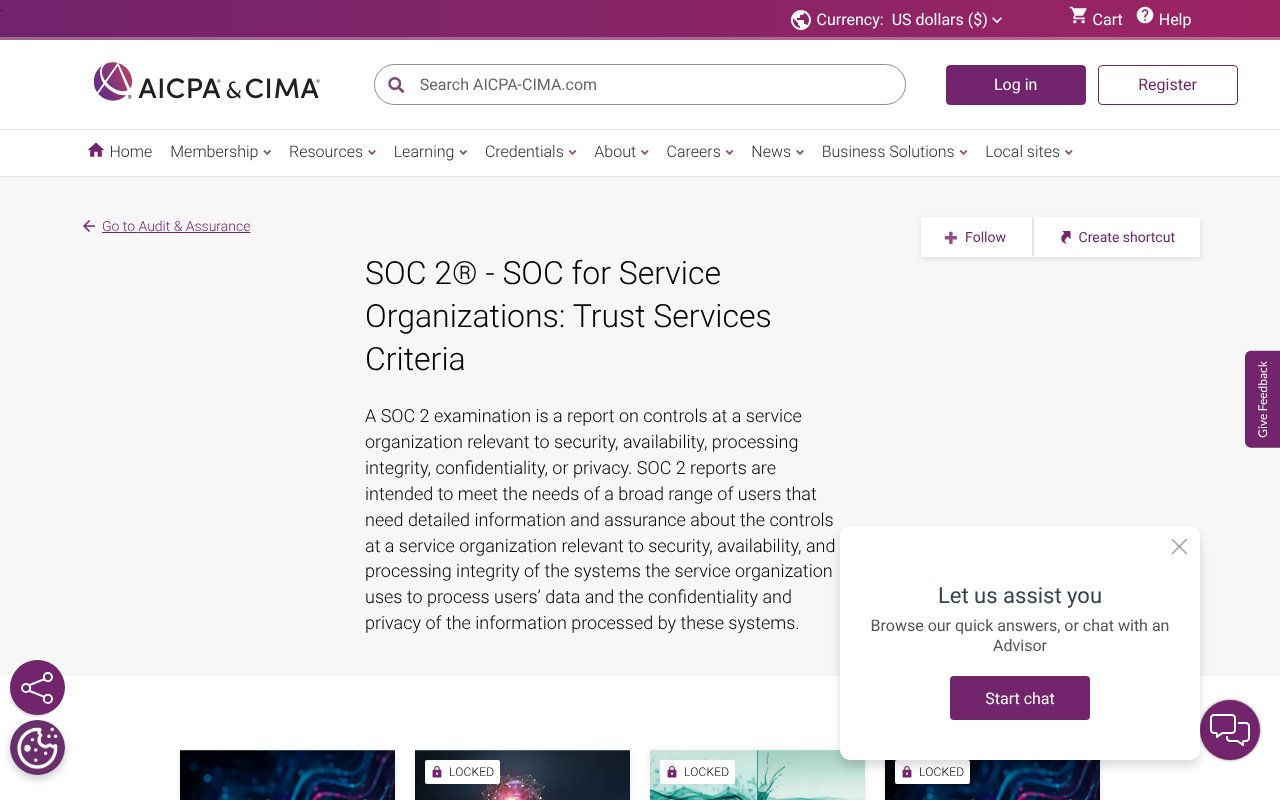The height and width of the screenshot is (800, 1280).
Task: Open the shopping Cart
Action: point(1094,19)
